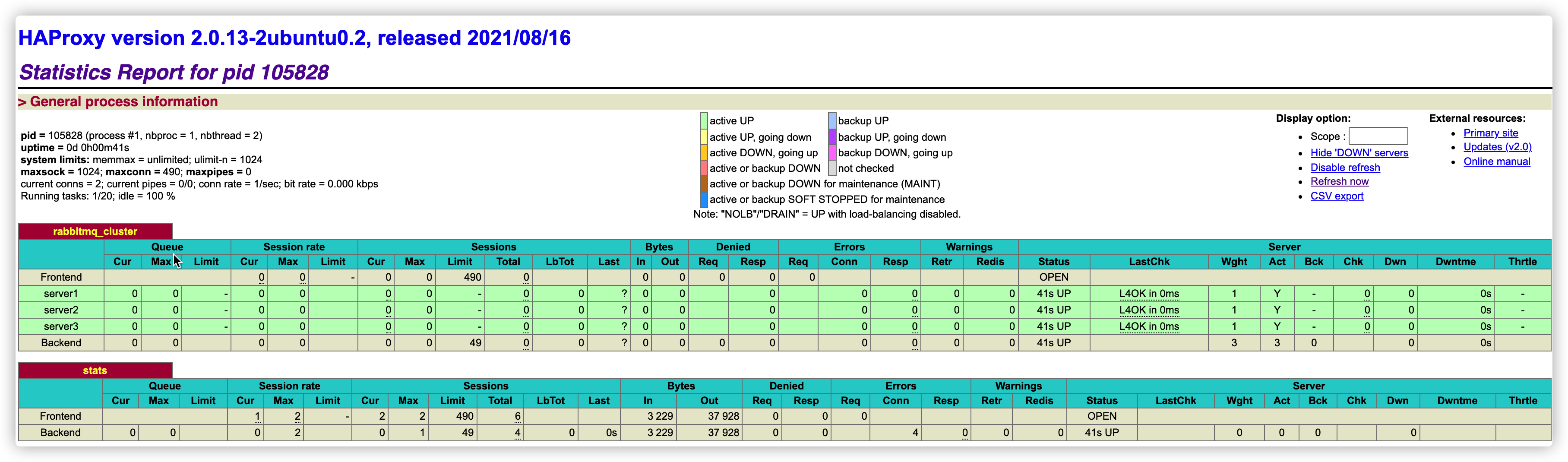This screenshot has height=462, width=1568.
Task: Click rabbitmq_cluster Backend row label
Action: [x=61, y=343]
